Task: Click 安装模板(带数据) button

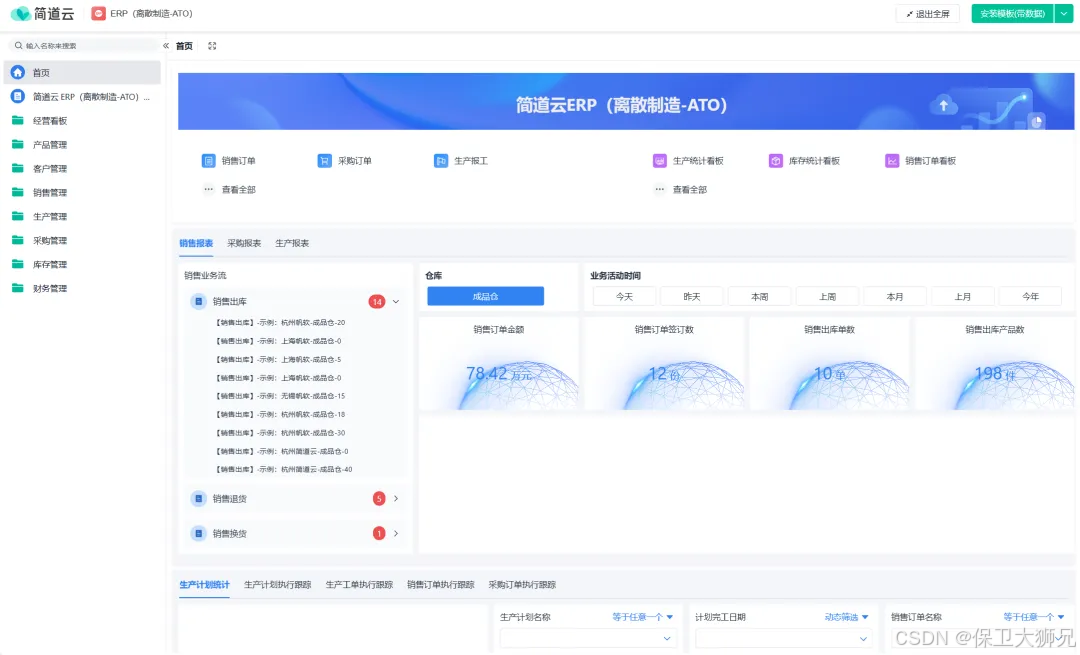Action: click(1012, 13)
